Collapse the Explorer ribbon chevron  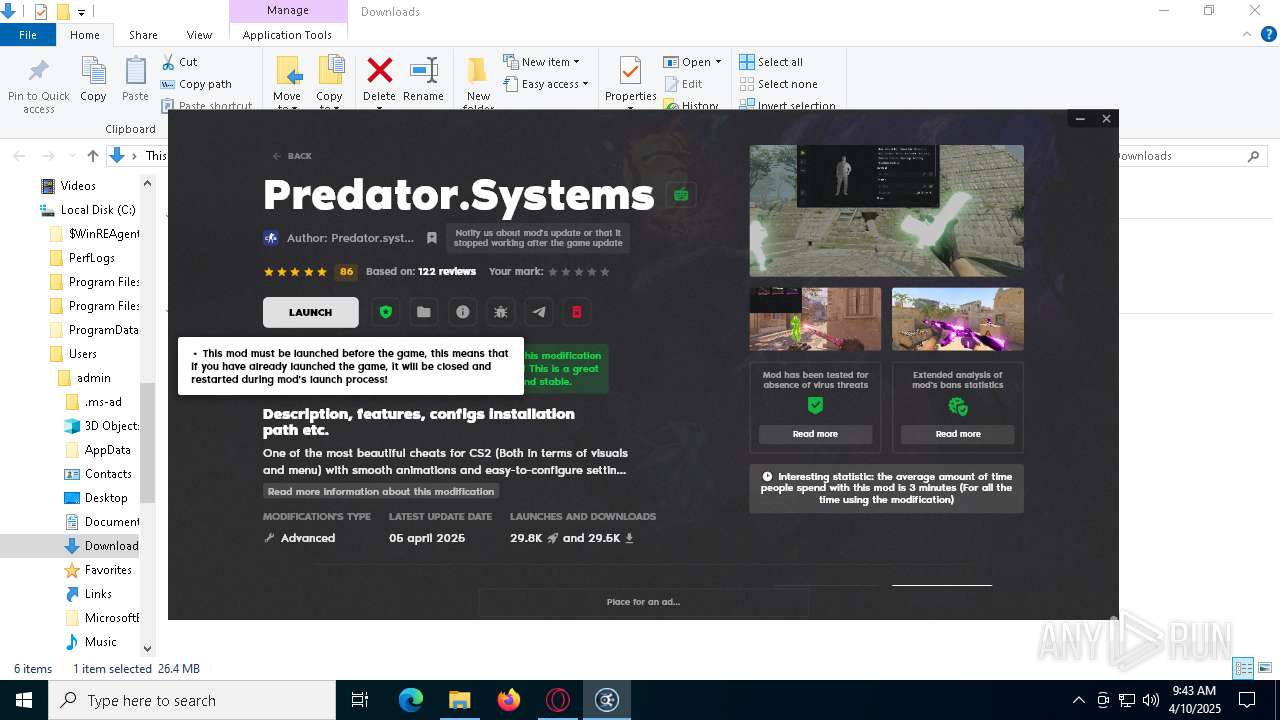point(1247,34)
